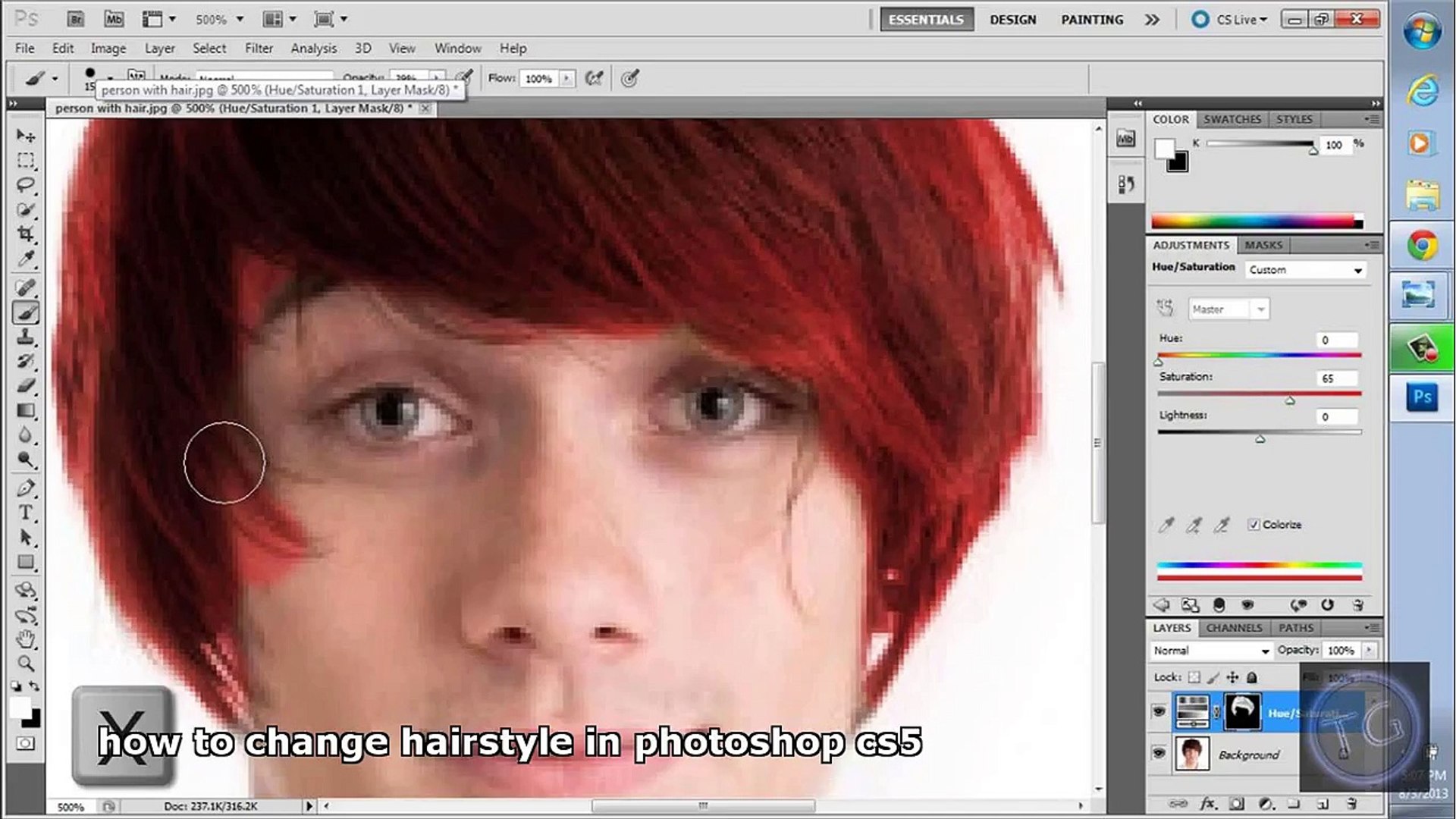Viewport: 1456px width, 819px height.
Task: Click the Saturation slider handle
Action: [1290, 400]
